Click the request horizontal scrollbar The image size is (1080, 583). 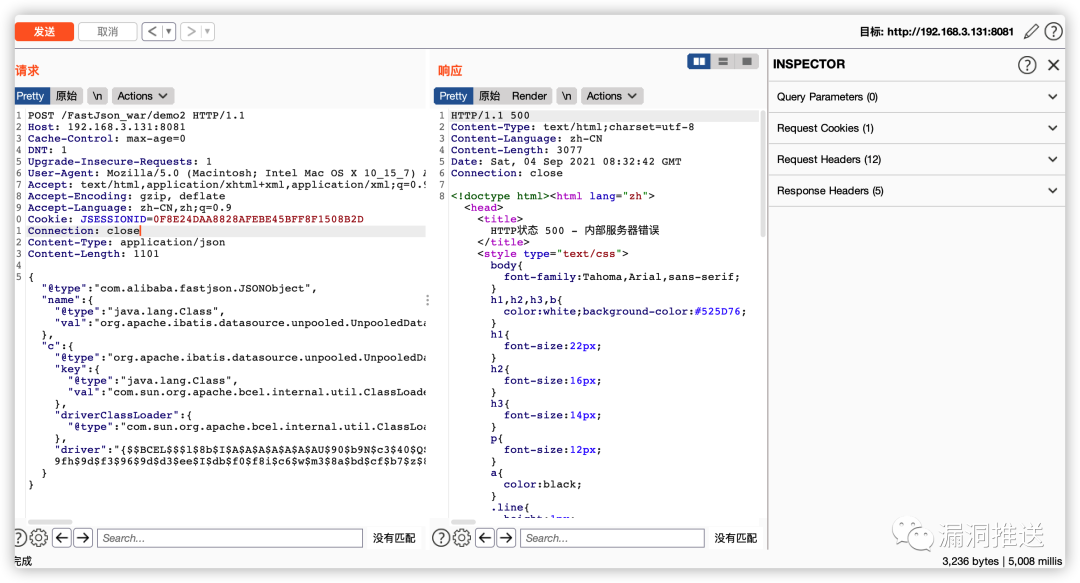click(50, 522)
